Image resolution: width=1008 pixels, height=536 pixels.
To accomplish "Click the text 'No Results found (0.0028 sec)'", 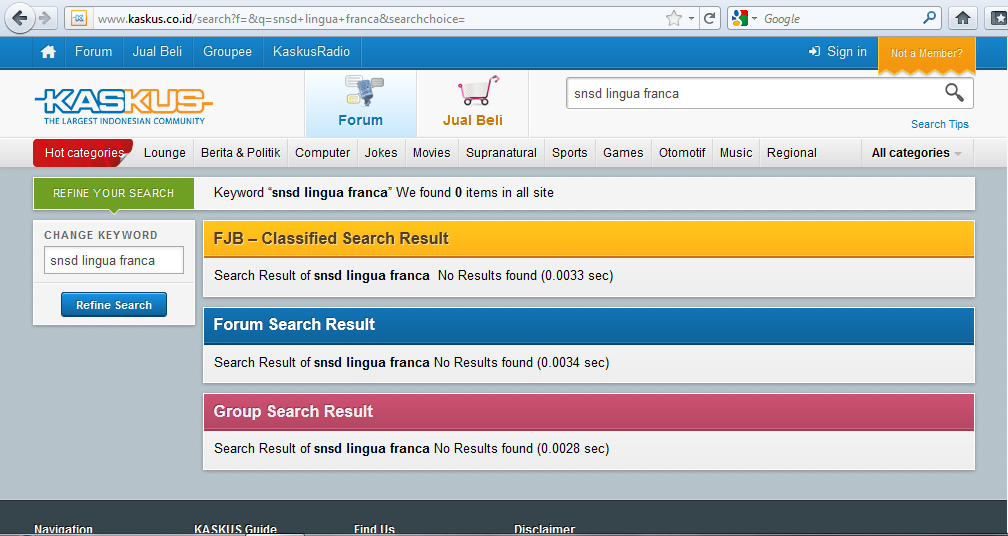I will (521, 449).
